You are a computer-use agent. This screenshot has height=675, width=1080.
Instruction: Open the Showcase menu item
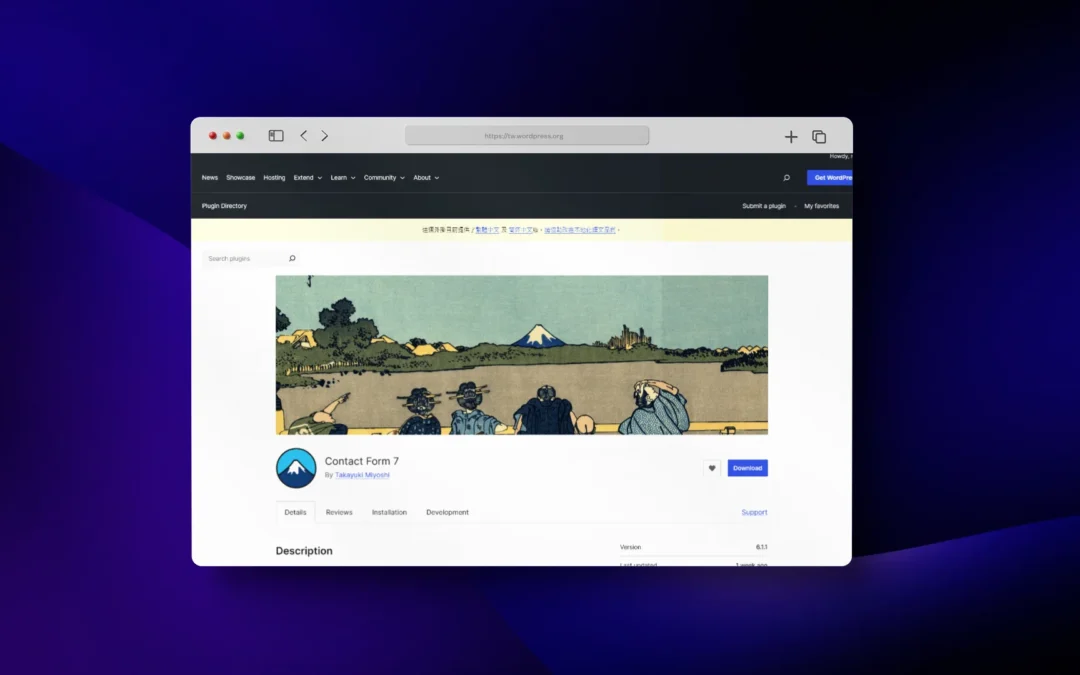click(x=240, y=178)
